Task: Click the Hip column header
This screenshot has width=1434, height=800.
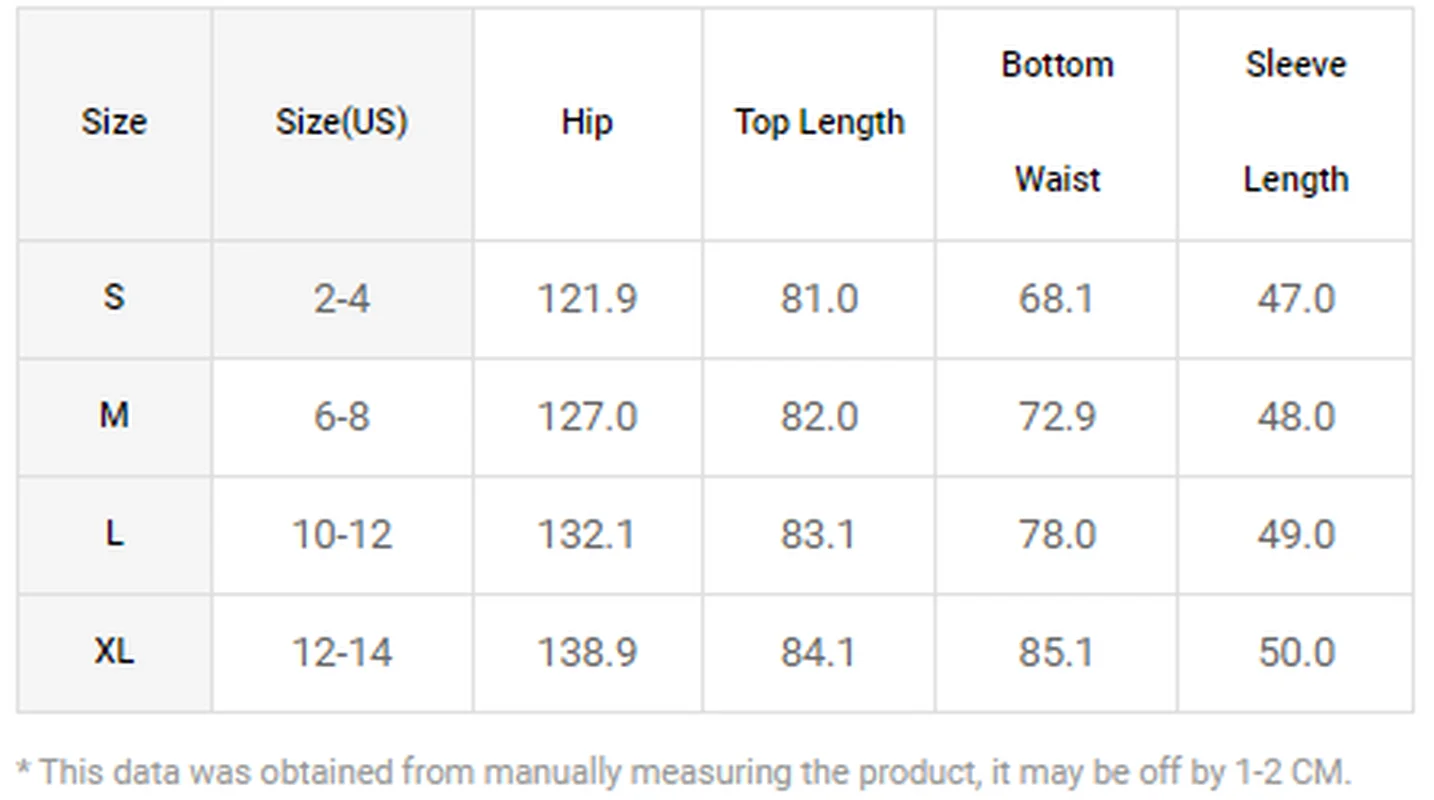Action: pos(587,123)
